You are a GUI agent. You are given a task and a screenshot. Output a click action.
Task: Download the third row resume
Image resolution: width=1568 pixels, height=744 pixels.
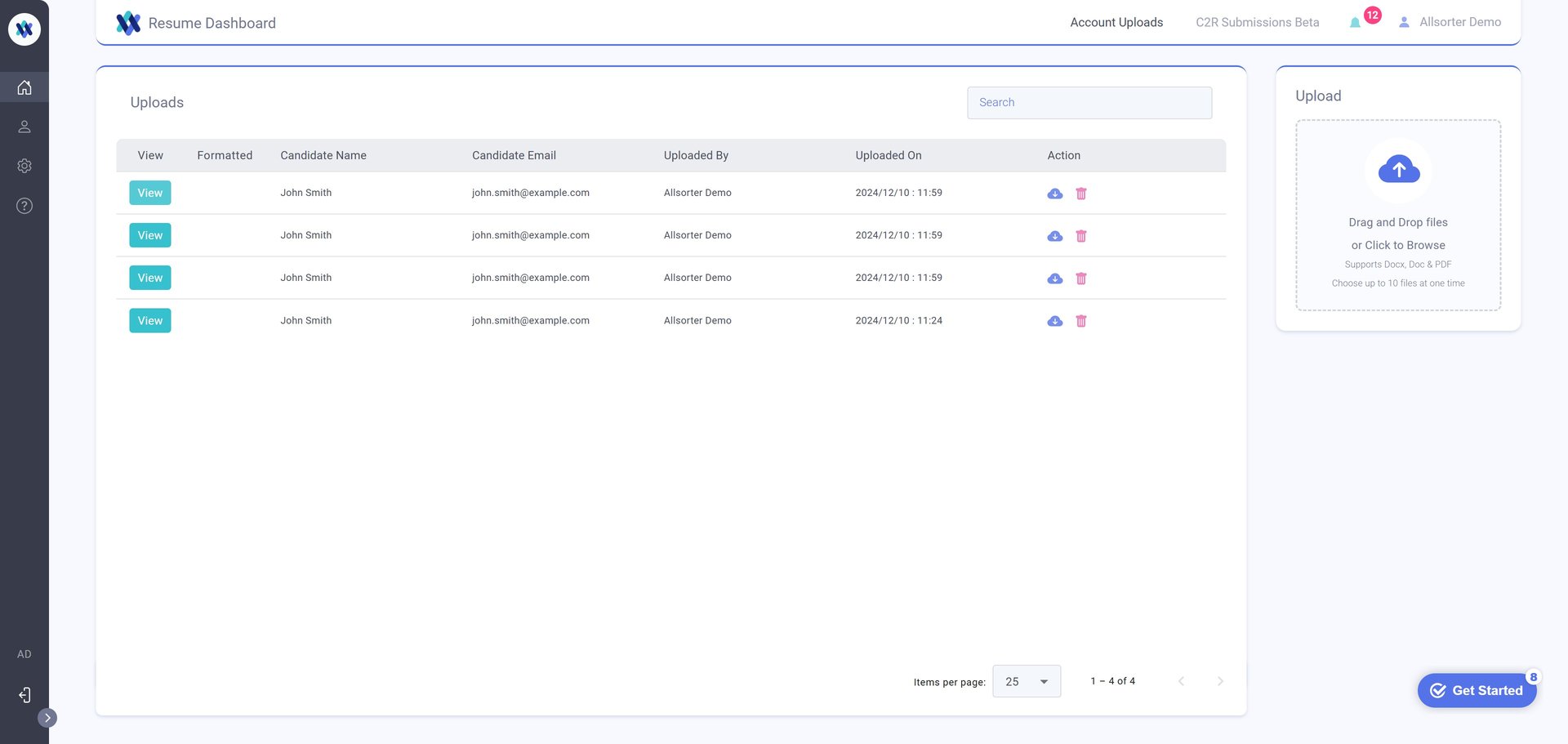coord(1055,278)
